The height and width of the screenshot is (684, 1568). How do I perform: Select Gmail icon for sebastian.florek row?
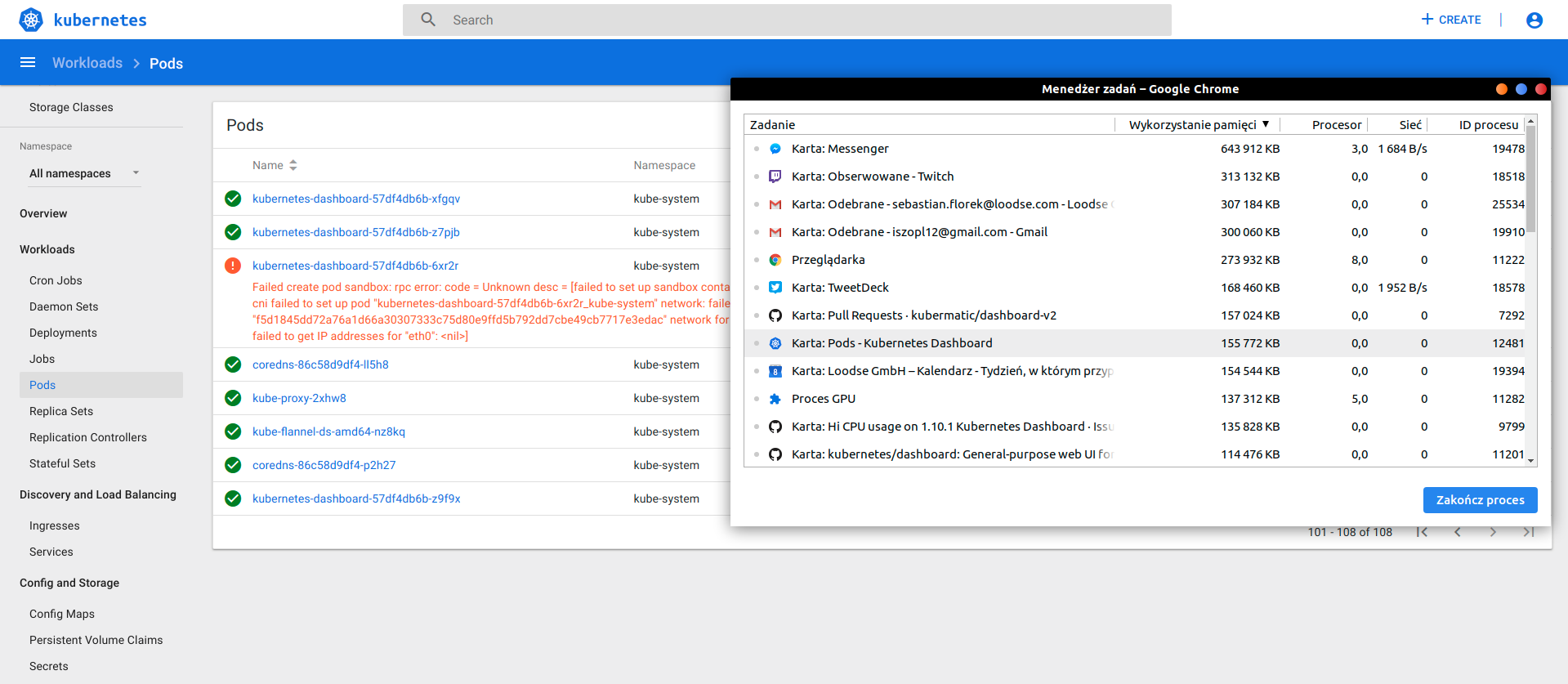(775, 204)
